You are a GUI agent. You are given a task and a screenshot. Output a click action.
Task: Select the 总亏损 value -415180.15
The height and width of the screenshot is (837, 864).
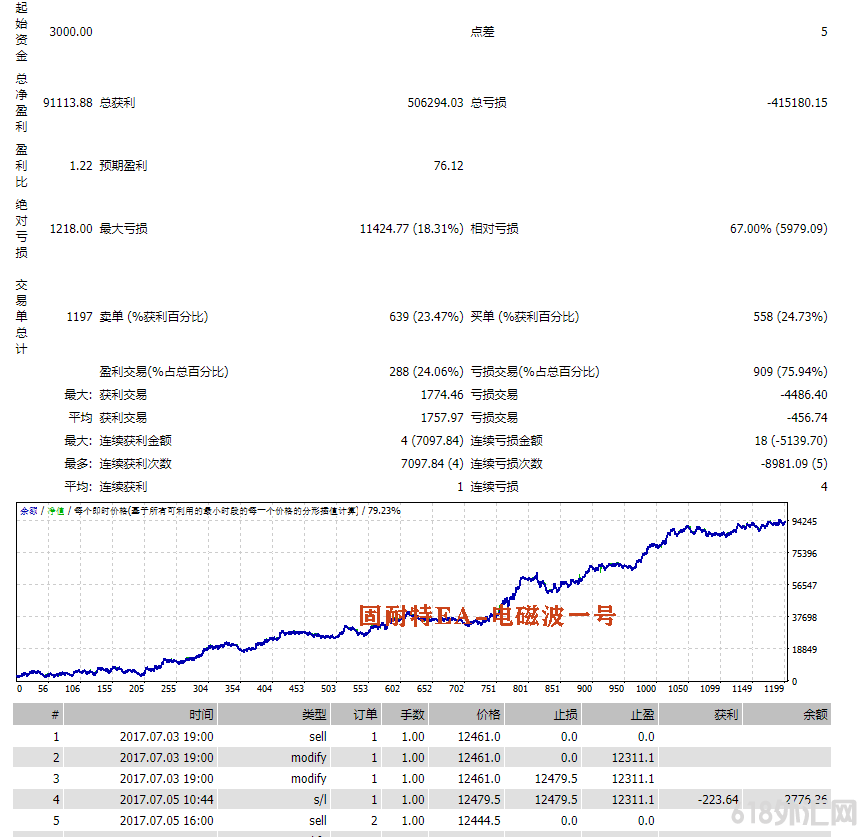click(797, 102)
